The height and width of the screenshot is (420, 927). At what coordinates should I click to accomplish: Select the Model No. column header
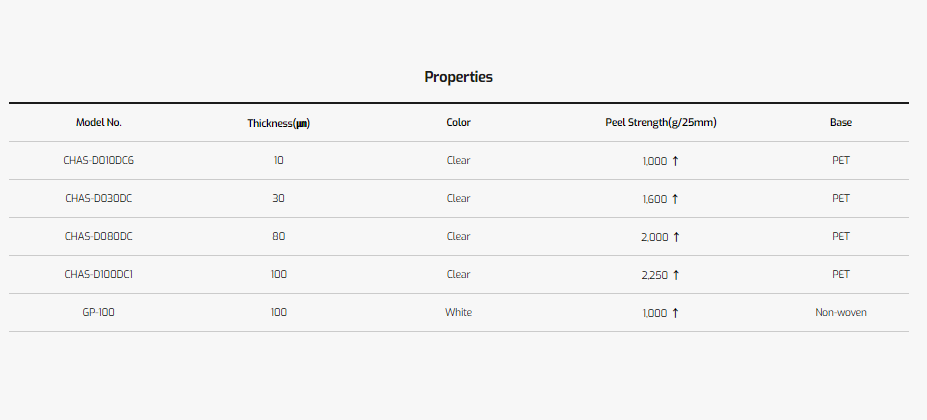point(99,122)
